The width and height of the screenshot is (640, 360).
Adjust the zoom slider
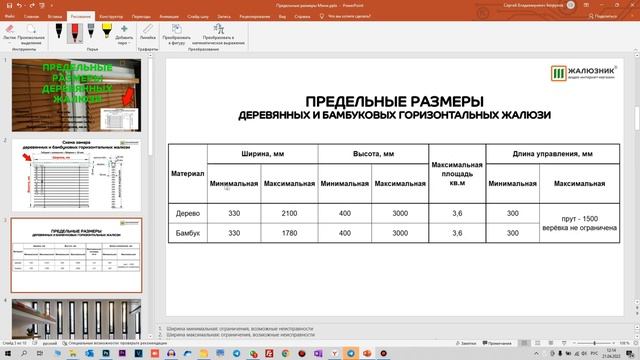point(594,343)
